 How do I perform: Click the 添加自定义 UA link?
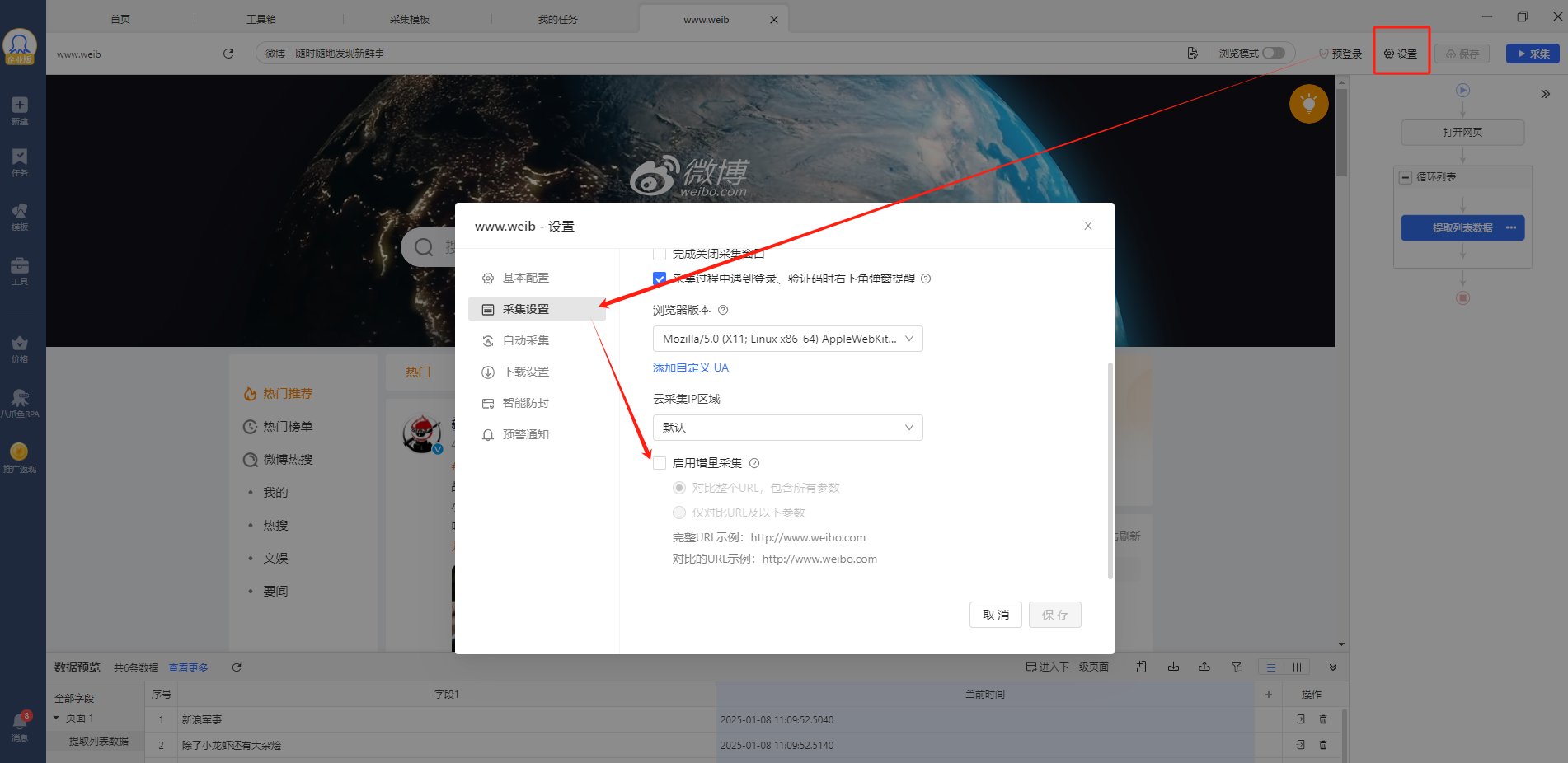coord(691,367)
